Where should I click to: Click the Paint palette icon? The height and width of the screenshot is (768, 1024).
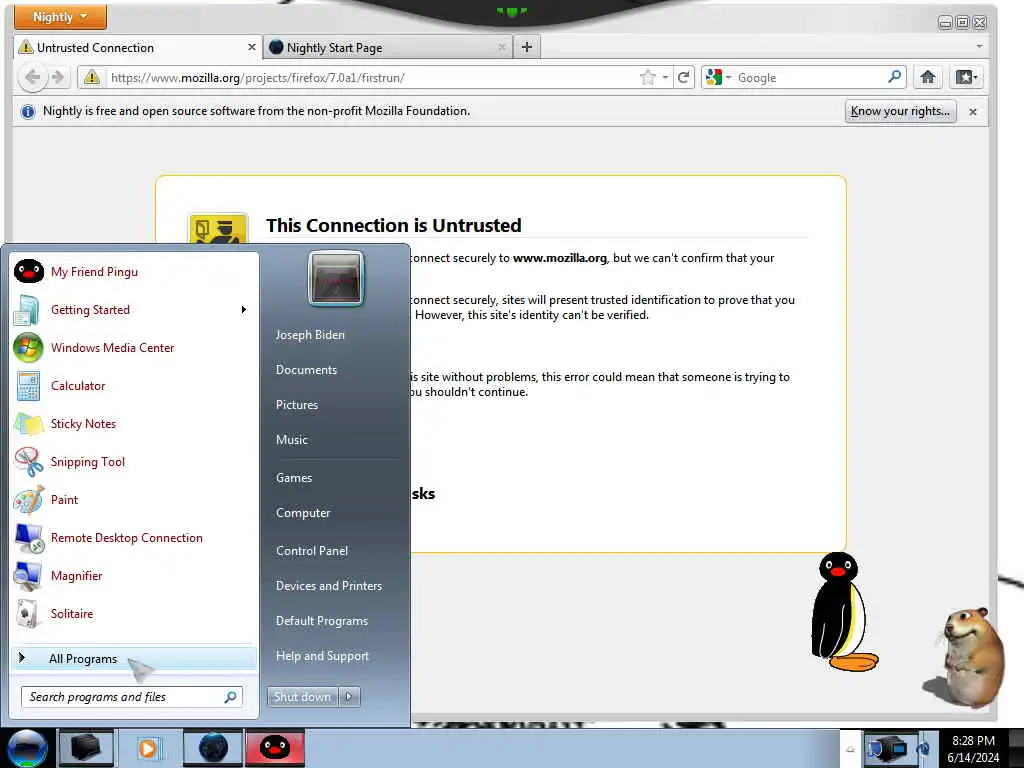pos(29,500)
